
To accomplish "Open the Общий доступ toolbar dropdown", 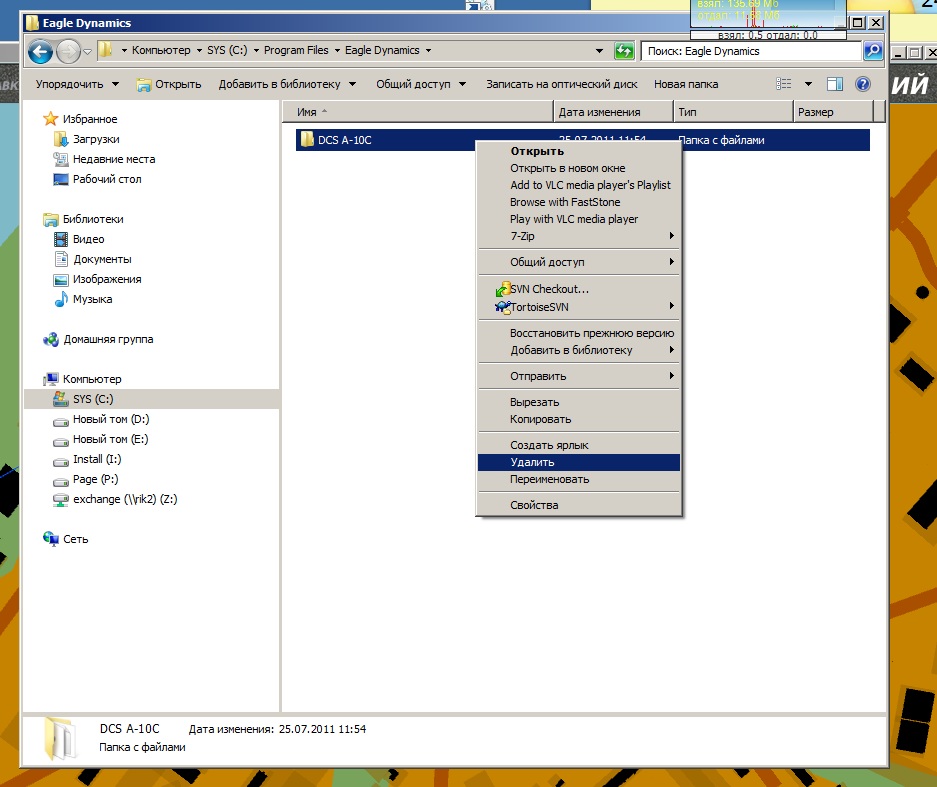I will [x=421, y=84].
